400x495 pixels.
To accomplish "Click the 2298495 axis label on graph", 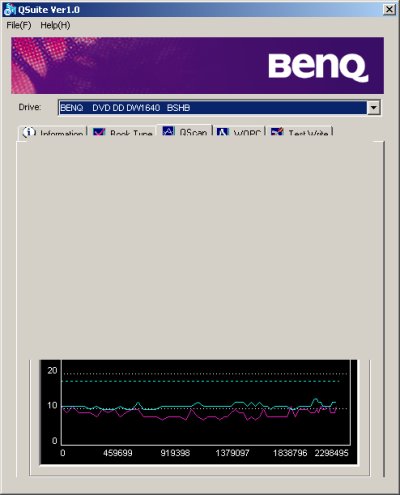I will coord(331,453).
